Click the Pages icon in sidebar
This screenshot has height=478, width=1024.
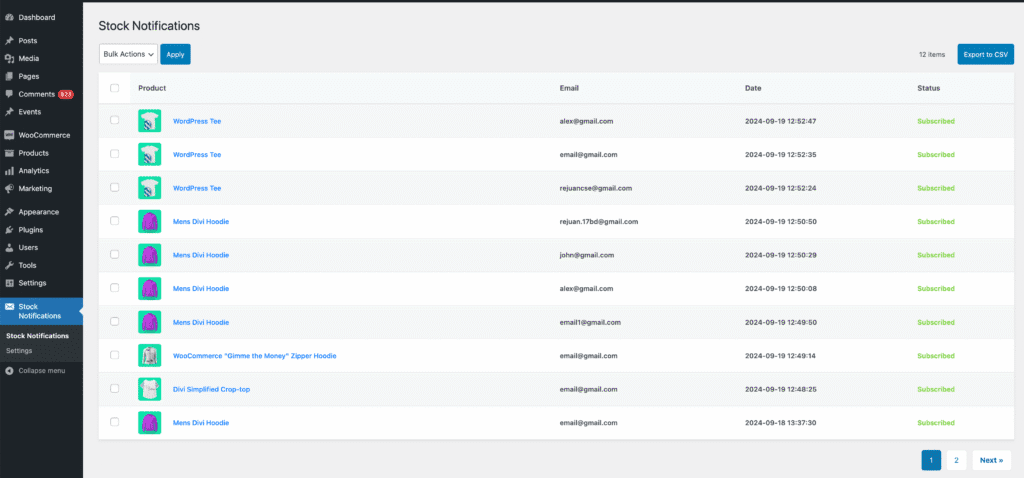[x=9, y=76]
